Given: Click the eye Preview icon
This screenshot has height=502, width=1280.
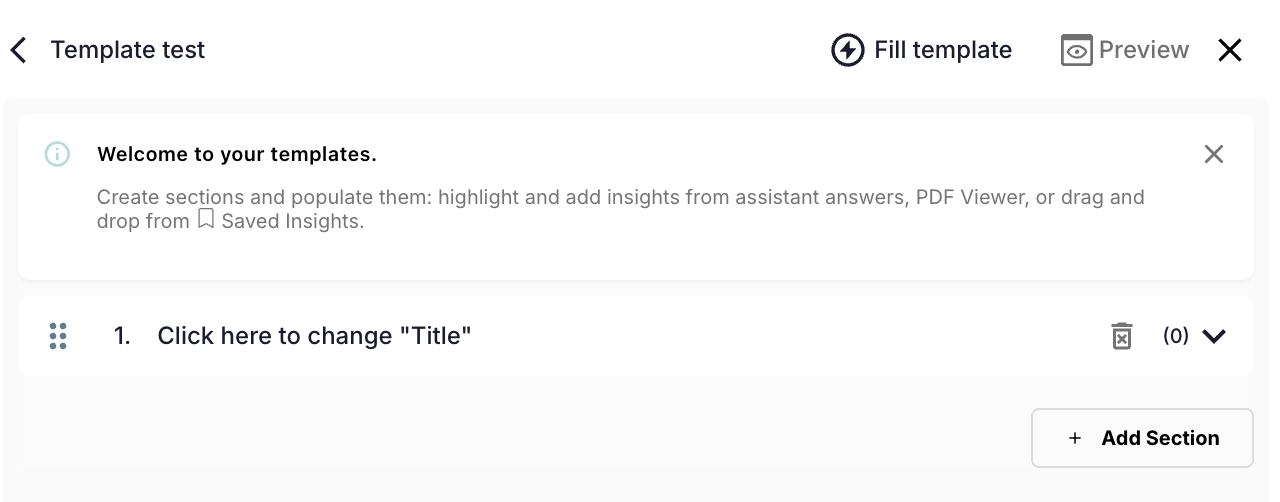Looking at the screenshot, I should [x=1076, y=50].
